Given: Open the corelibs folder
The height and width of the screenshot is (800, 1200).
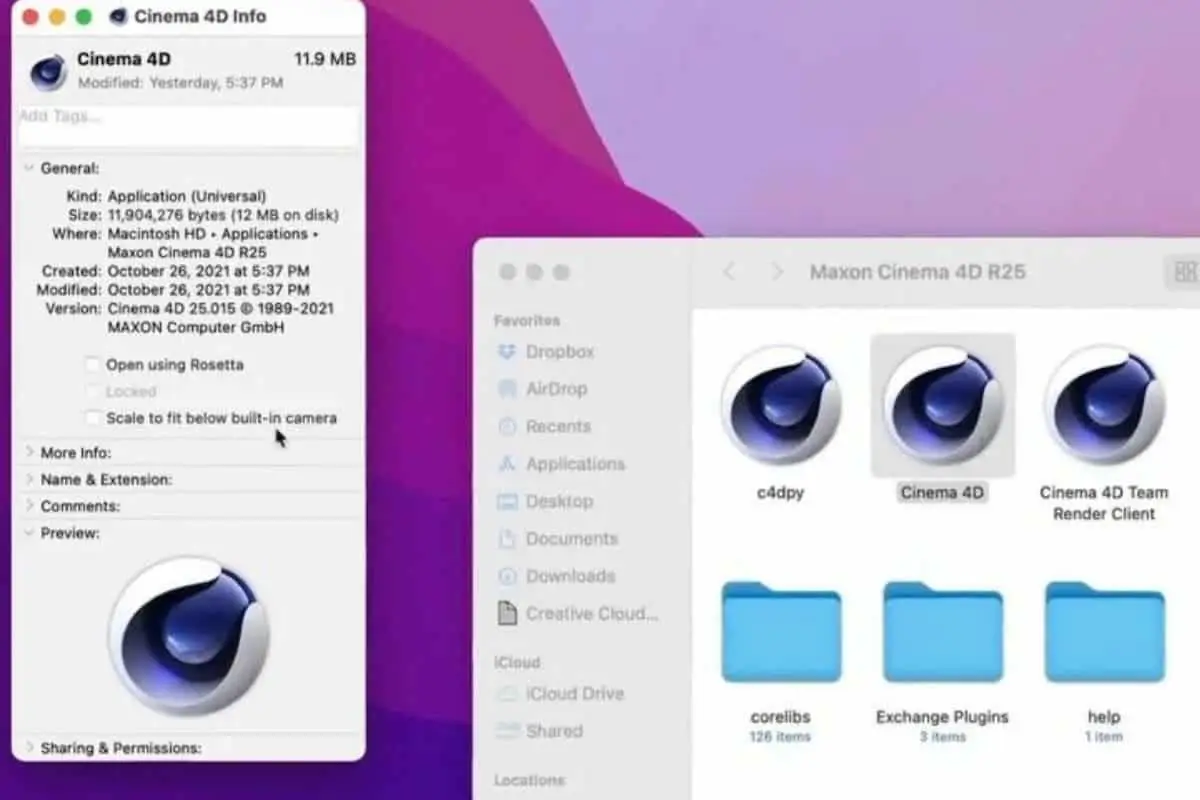Looking at the screenshot, I should (781, 632).
